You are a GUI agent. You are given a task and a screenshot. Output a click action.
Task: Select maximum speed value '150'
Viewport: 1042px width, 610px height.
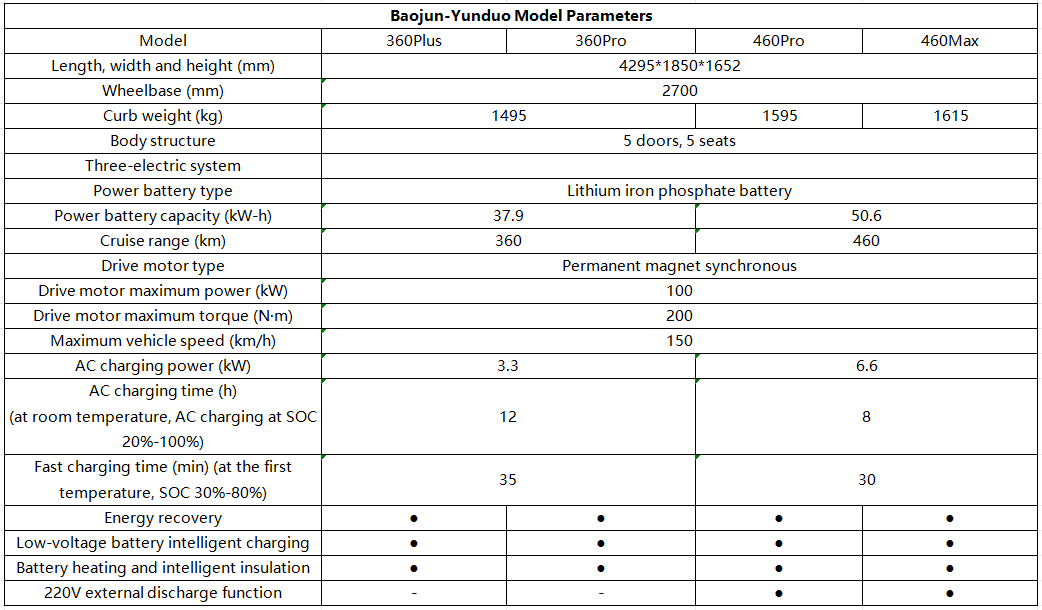click(679, 341)
